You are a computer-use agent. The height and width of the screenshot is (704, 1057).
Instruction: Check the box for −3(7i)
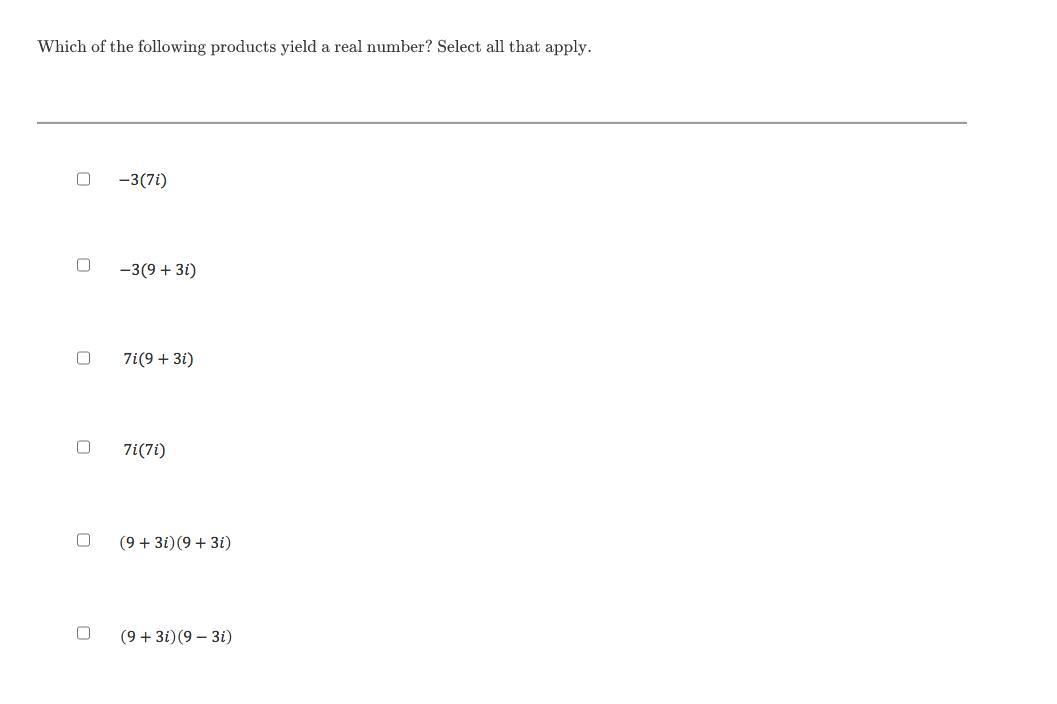(x=83, y=179)
